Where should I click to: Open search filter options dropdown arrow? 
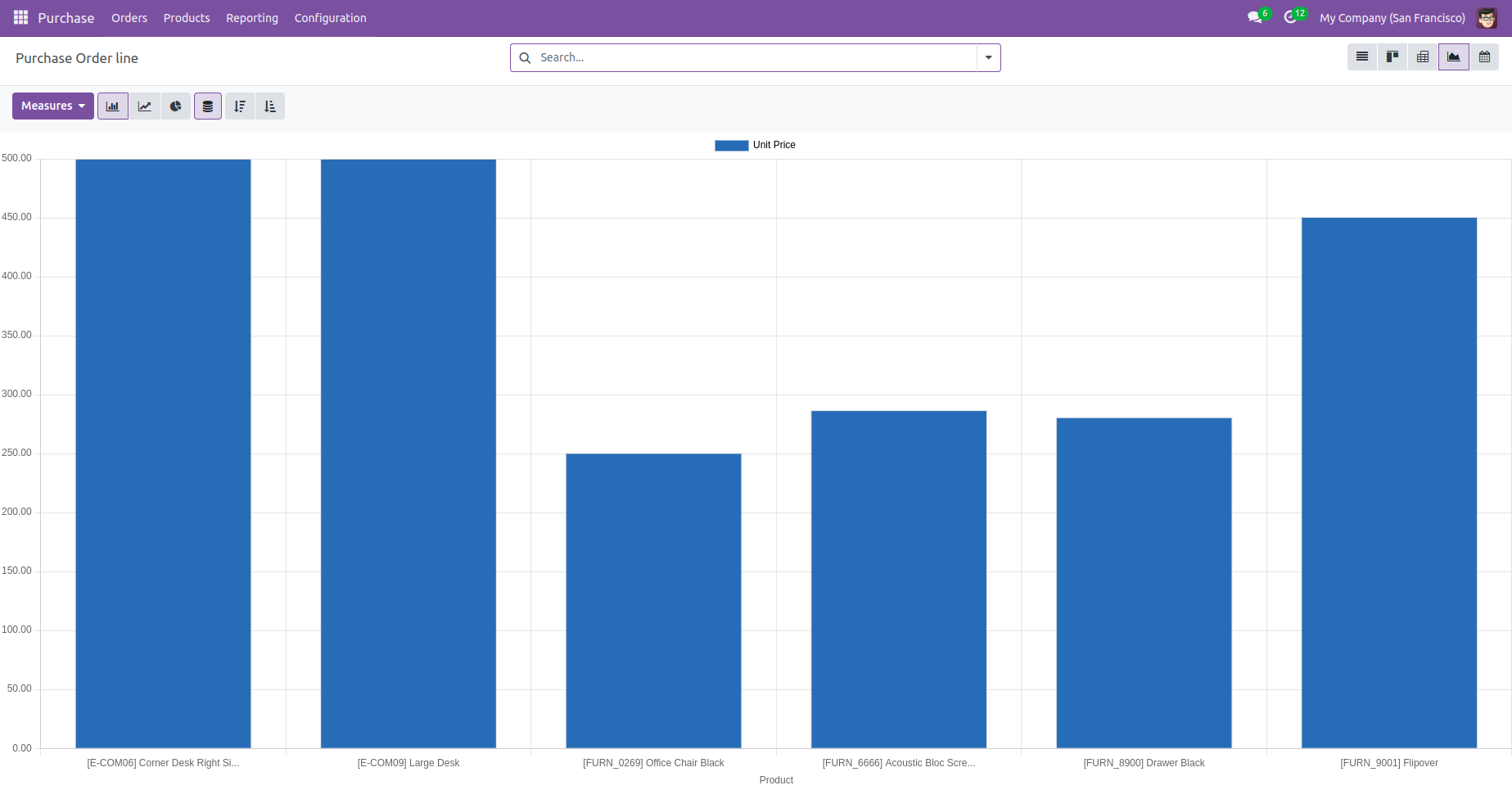989,57
